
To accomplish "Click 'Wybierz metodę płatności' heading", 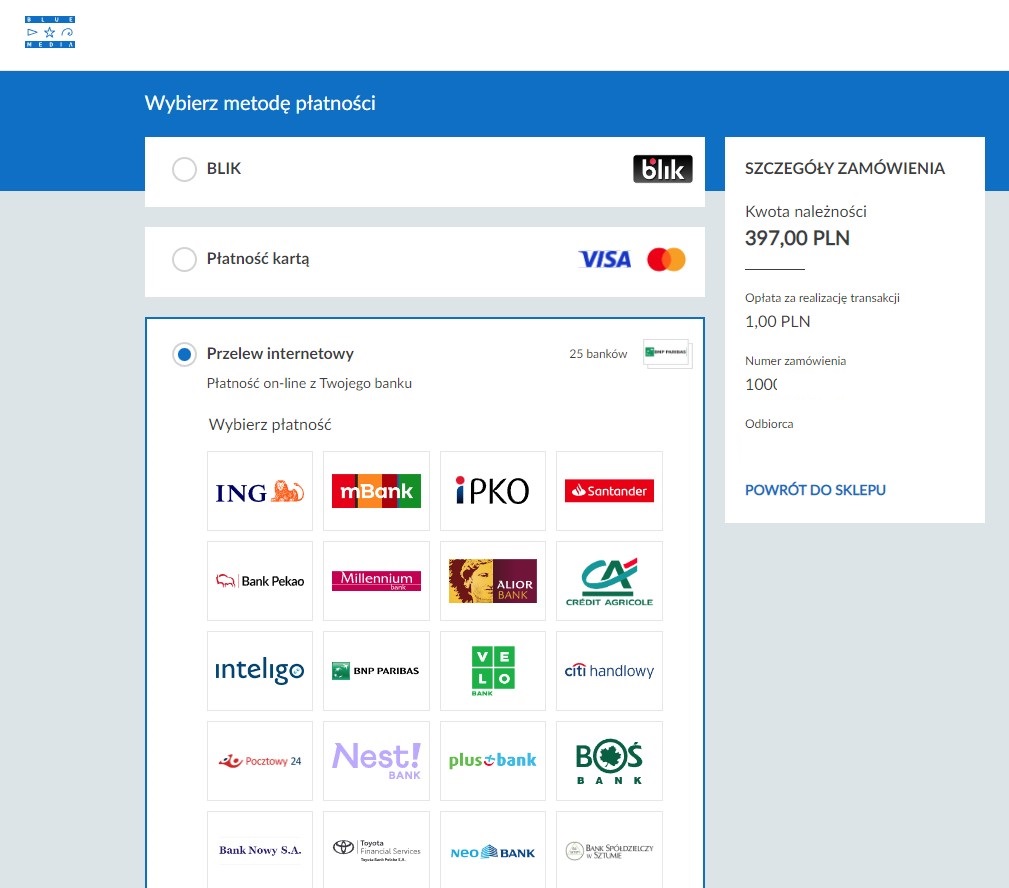I will [260, 103].
